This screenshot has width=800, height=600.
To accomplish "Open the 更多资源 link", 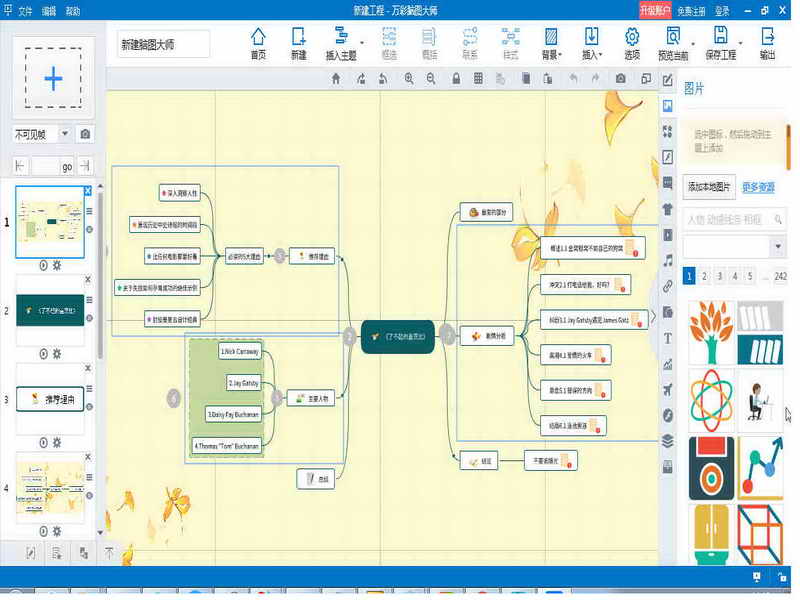I will pyautogui.click(x=758, y=187).
